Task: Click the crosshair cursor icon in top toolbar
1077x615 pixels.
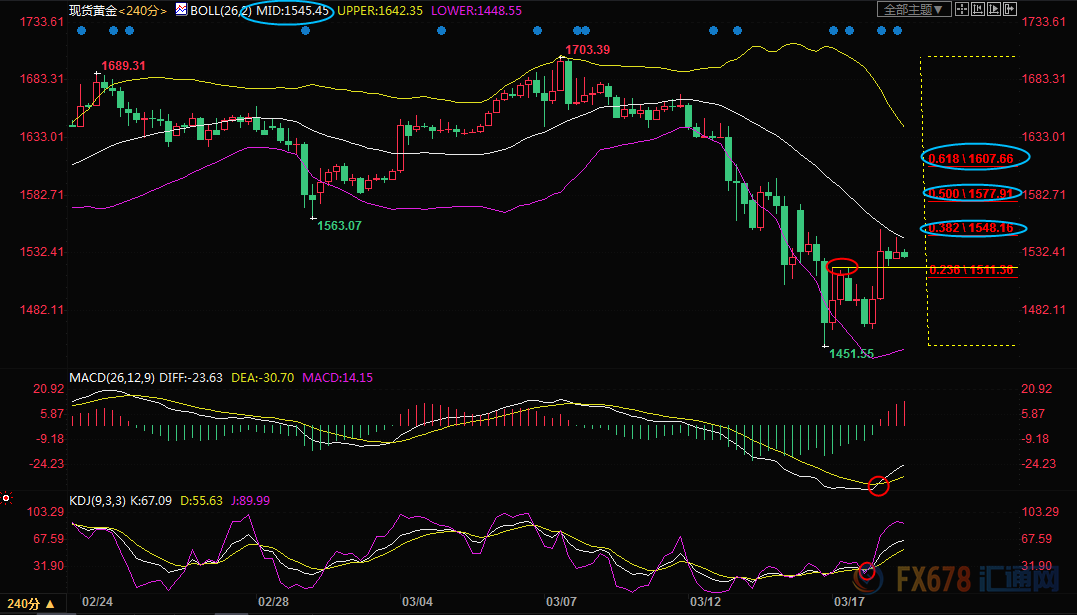Action: [962, 9]
